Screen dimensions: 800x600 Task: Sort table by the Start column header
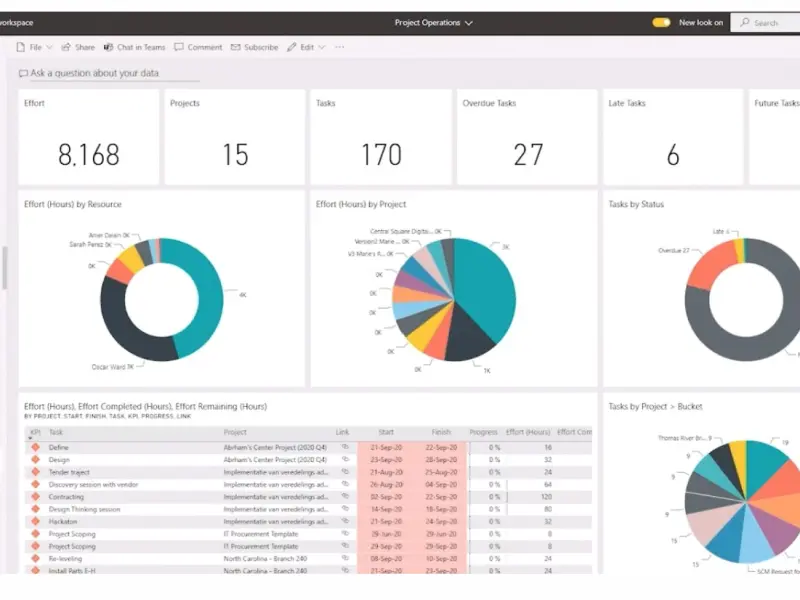386,433
